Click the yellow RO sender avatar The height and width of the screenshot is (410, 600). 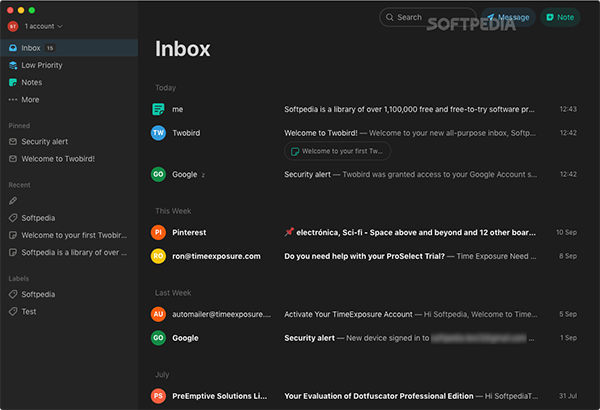(x=158, y=256)
